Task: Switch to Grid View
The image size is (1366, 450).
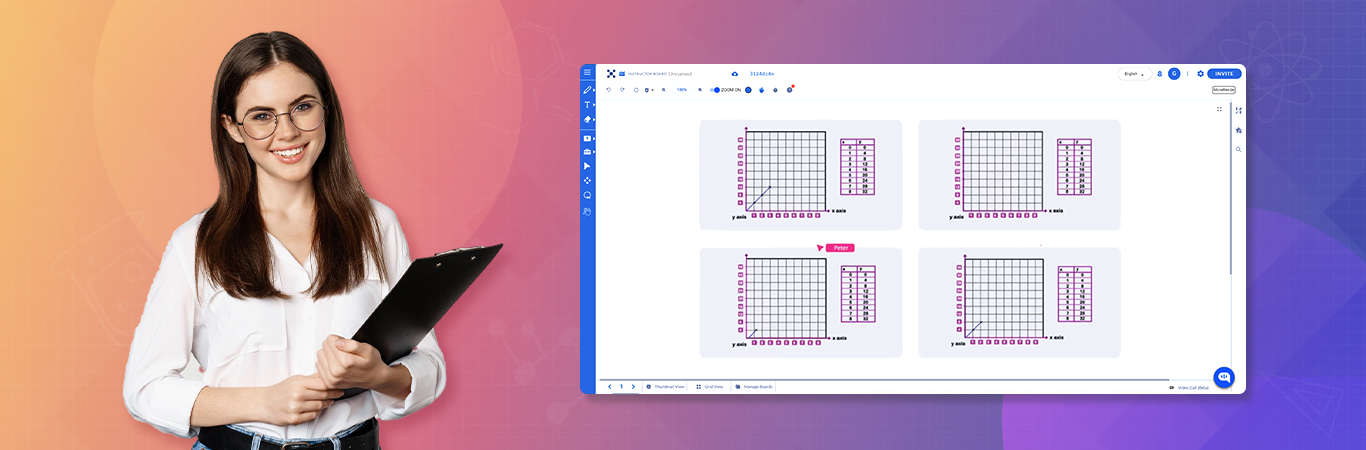Action: pos(709,386)
